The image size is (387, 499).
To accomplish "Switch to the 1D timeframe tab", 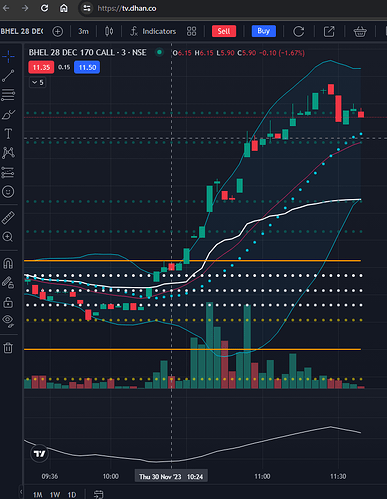I will (x=72, y=494).
